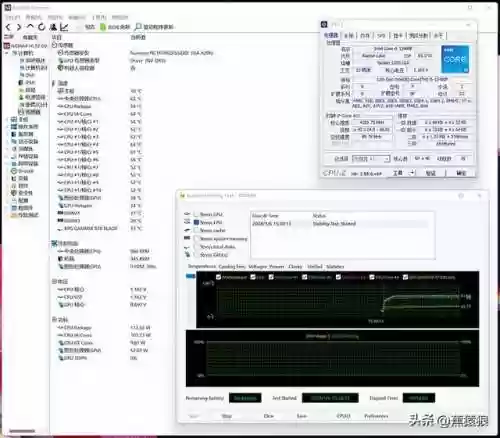Viewport: 500px width, 438px height.
Task: Click the blue graph selector beside temperature chart
Action: pyautogui.click(x=190, y=276)
